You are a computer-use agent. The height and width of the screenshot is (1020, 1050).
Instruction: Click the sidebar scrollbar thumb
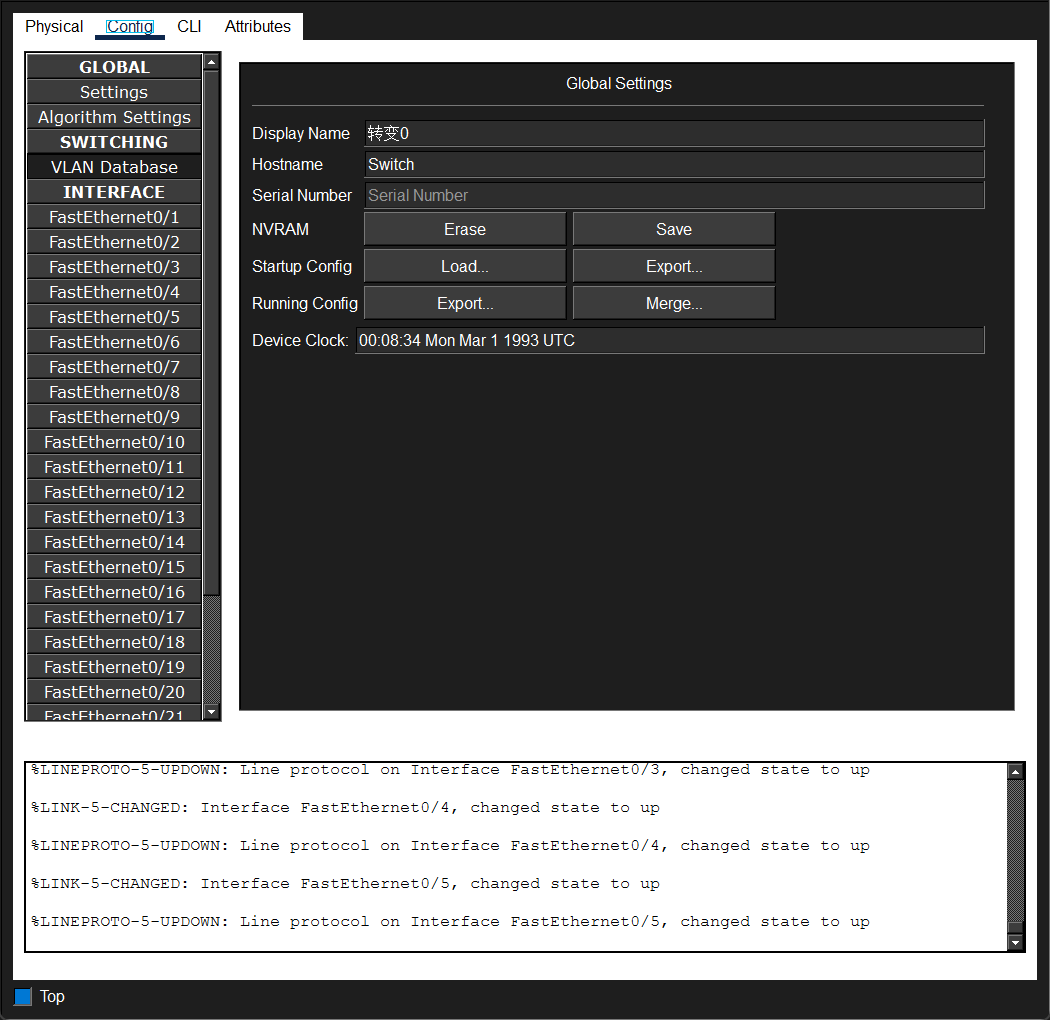[x=212, y=332]
